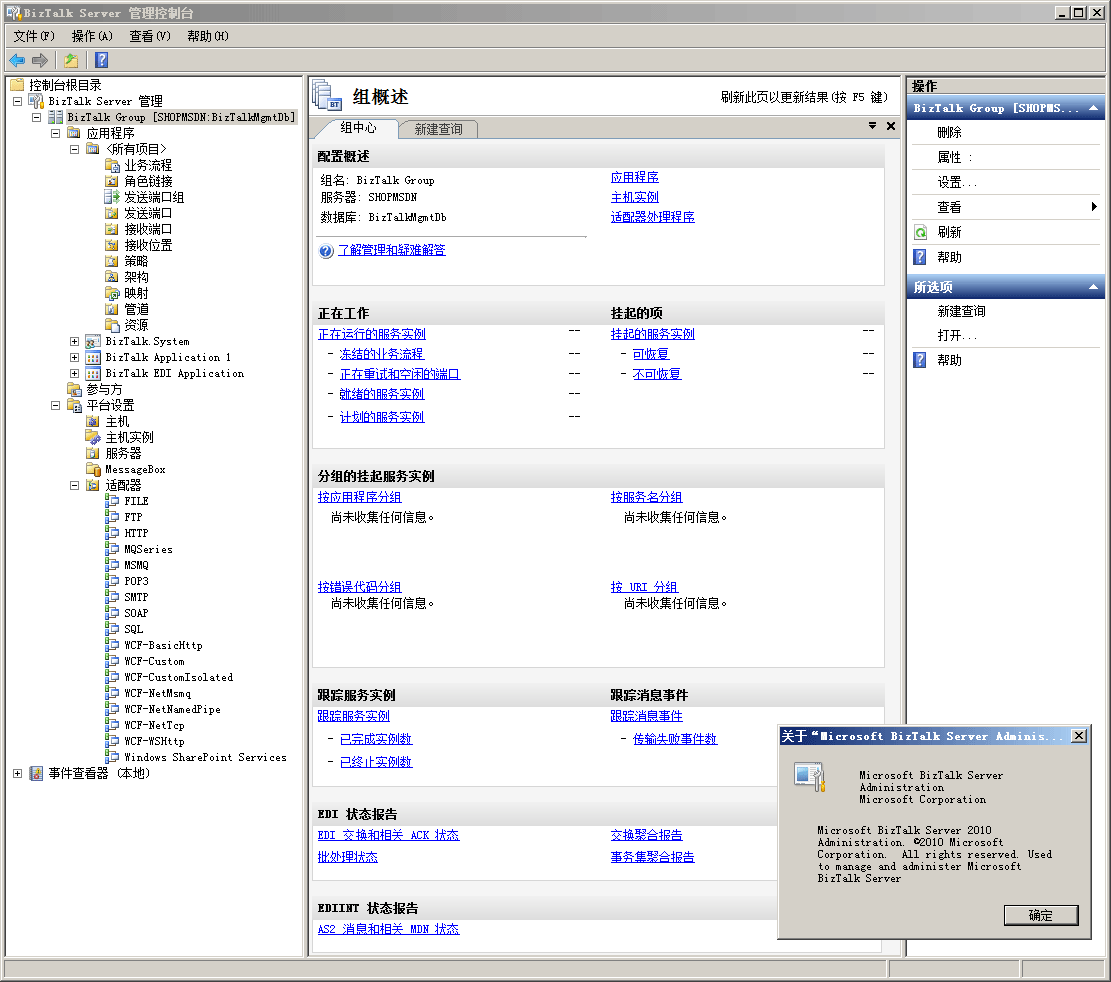The height and width of the screenshot is (982, 1111).
Task: Select the WCF-BasicHttp adapter tree item
Action: click(x=164, y=645)
